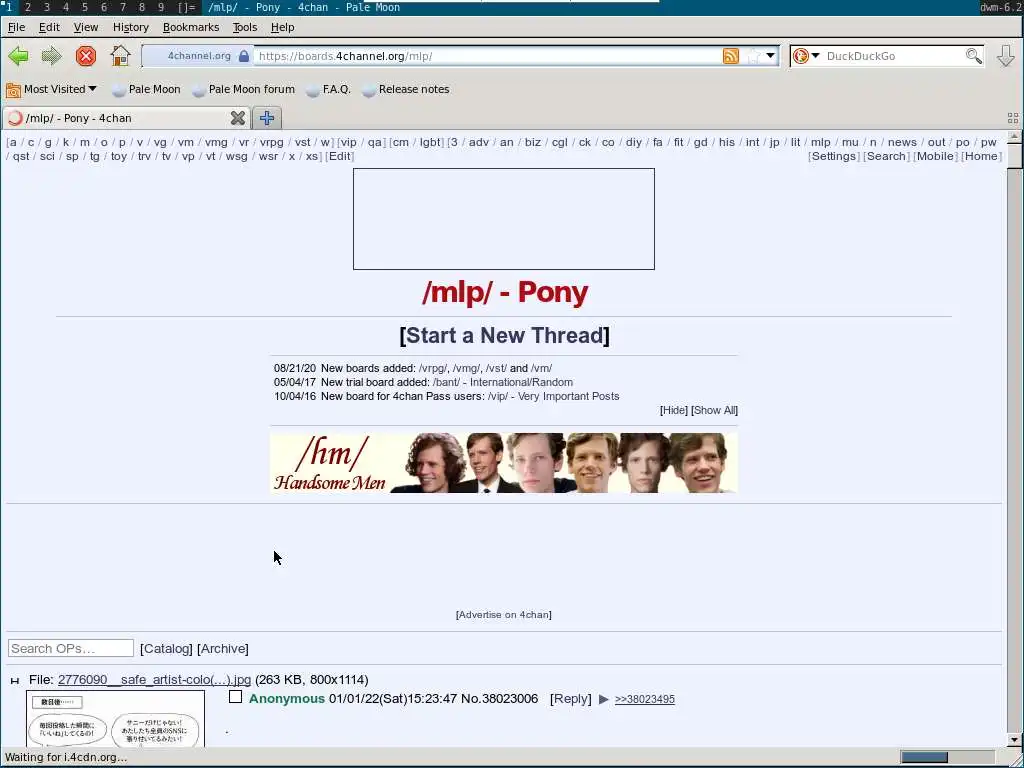The image size is (1024, 768).
Task: Bookmark this page with the star icon
Action: 754,56
